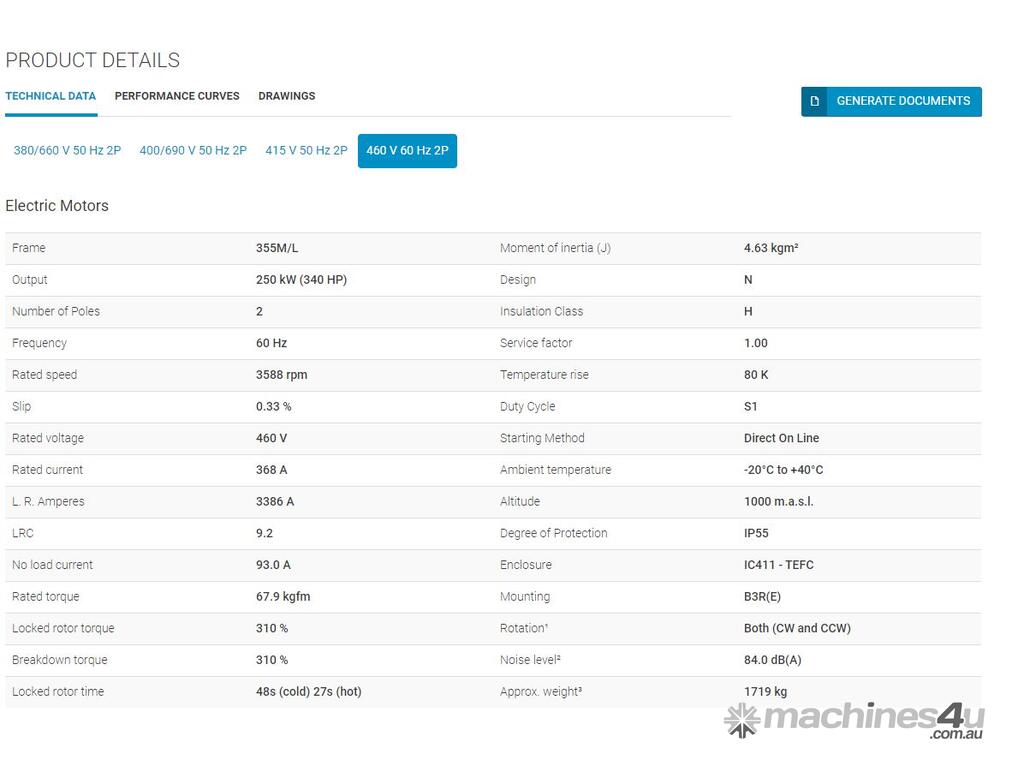Open the Drawings tab
The image size is (1024, 768).
pos(287,96)
